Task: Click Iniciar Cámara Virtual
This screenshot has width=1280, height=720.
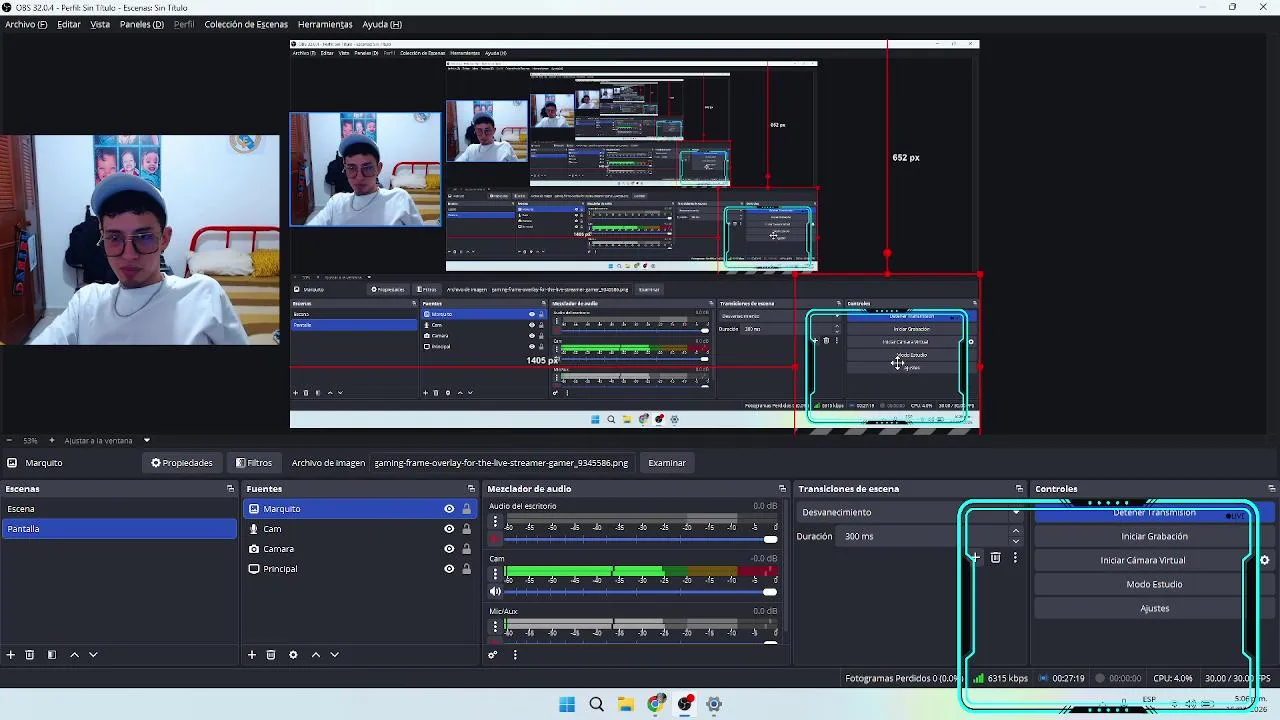Action: coord(1143,560)
